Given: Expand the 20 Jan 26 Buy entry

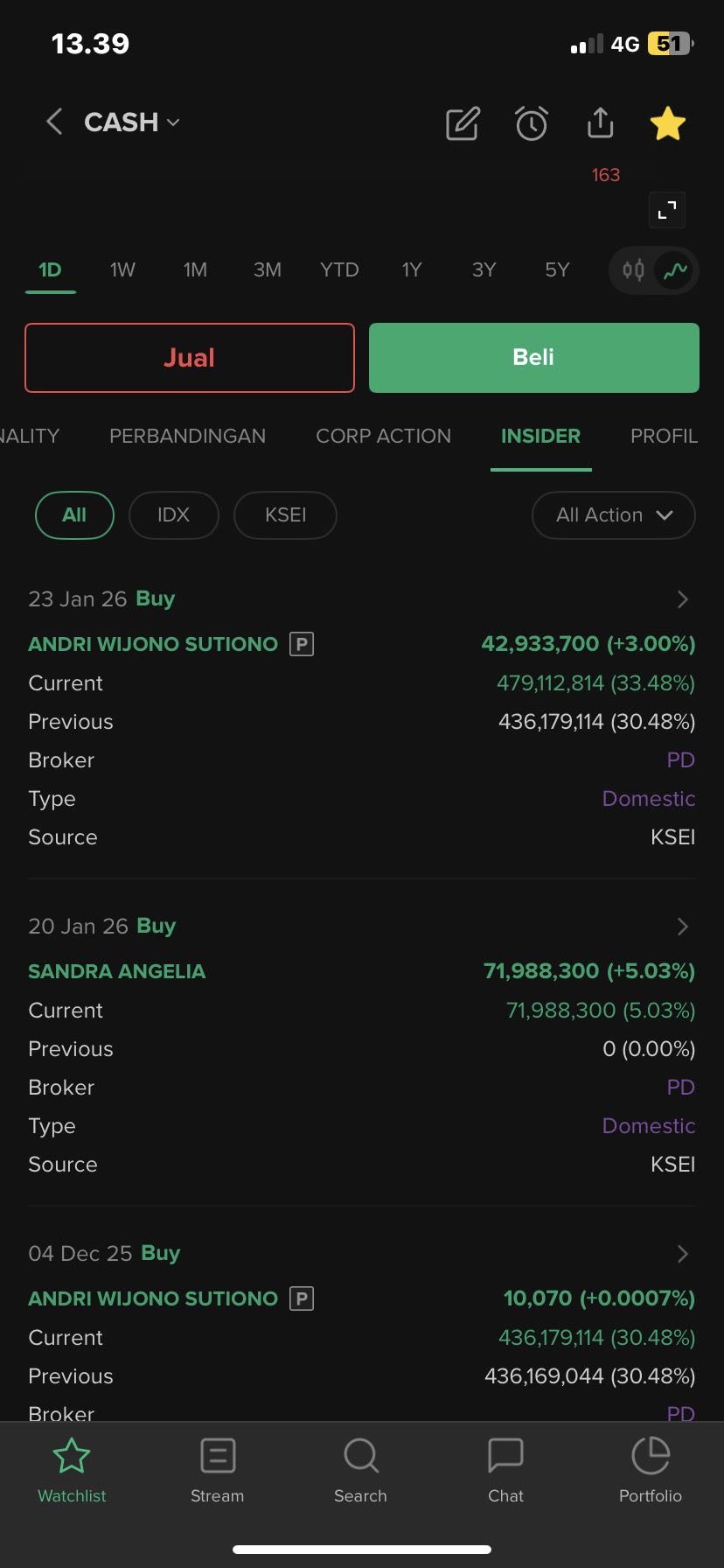Looking at the screenshot, I should pos(683,927).
